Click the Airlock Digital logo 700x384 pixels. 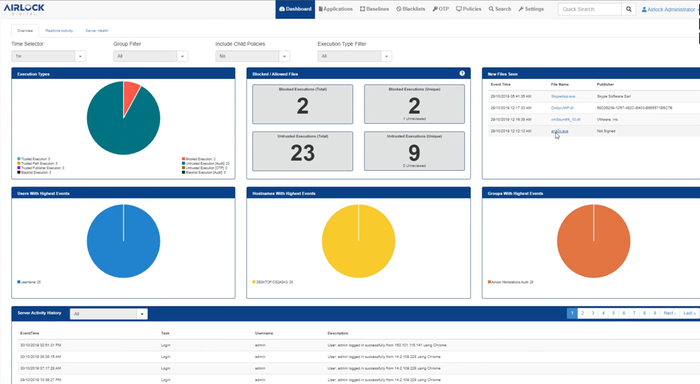[24, 9]
